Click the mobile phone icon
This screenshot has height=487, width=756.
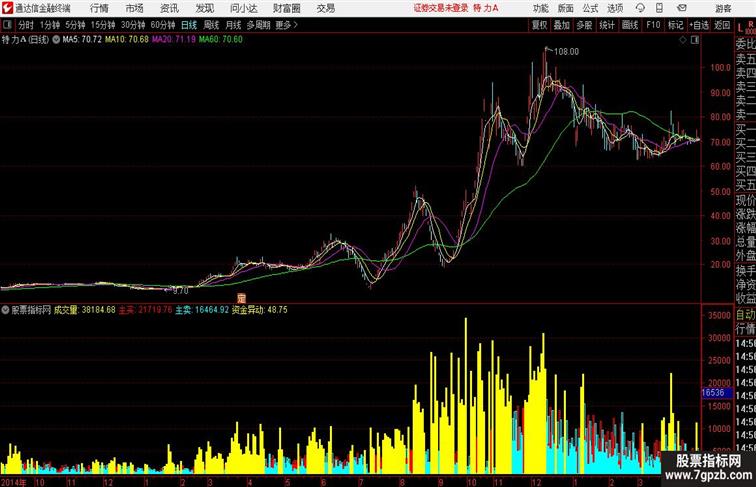click(x=659, y=8)
